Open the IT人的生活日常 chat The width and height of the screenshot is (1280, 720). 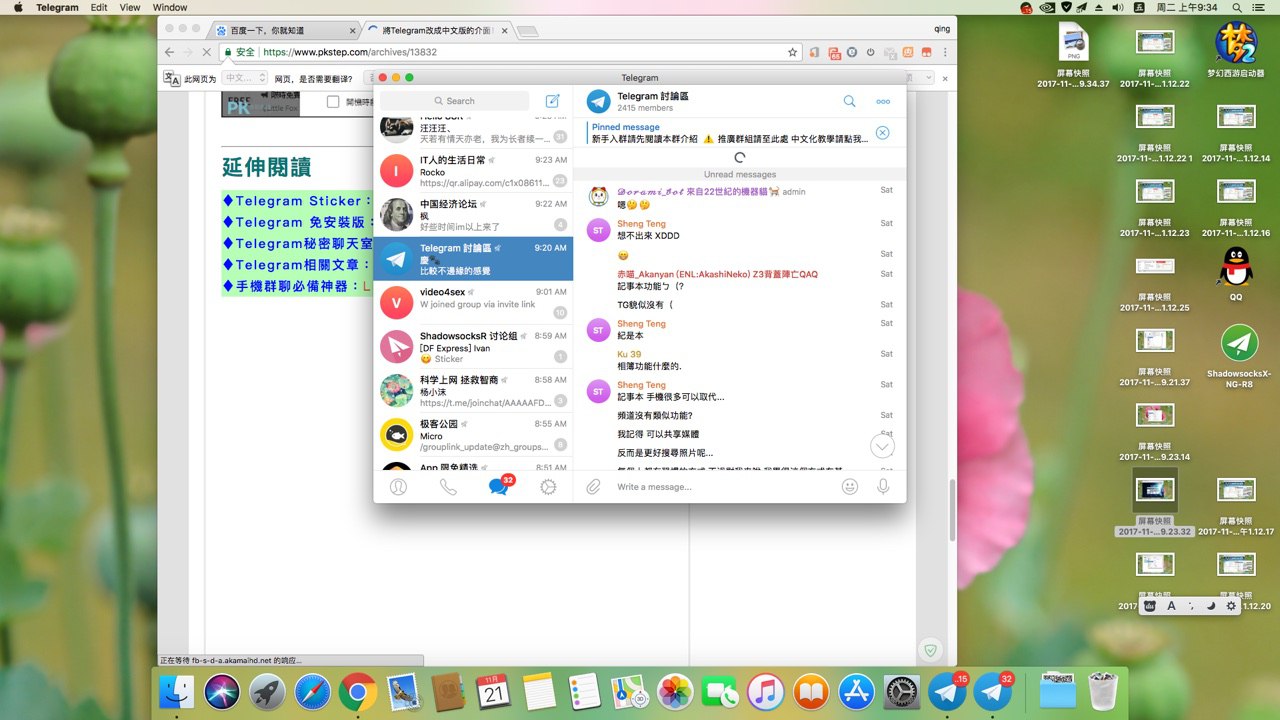click(x=473, y=172)
